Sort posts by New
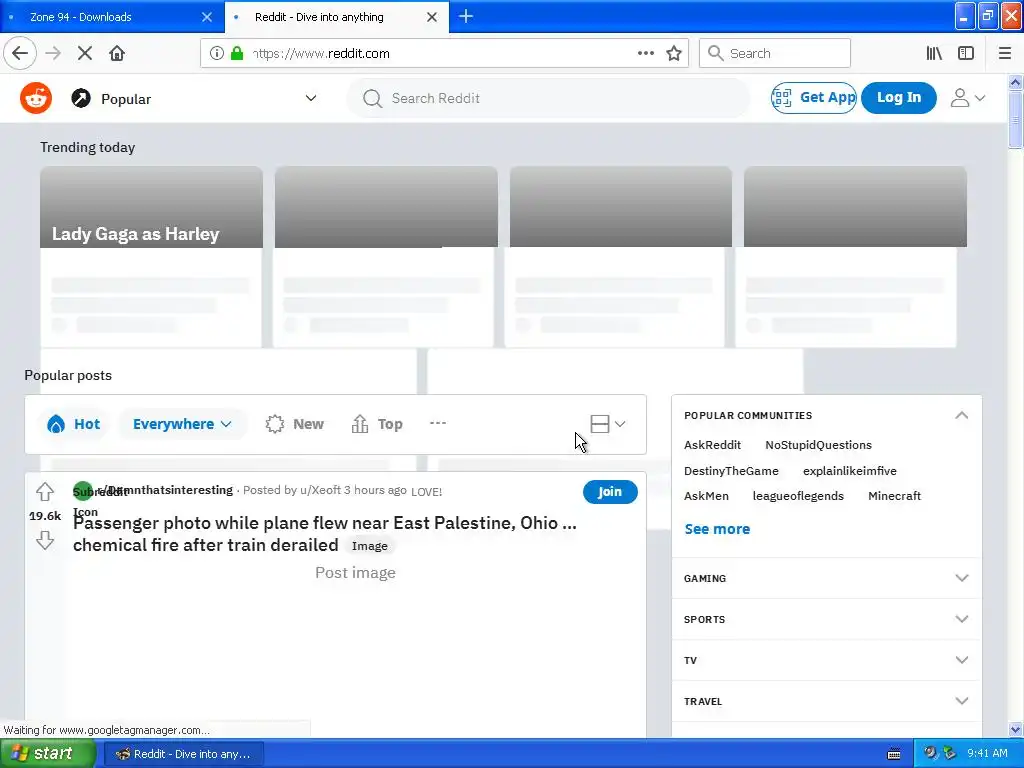This screenshot has width=1024, height=768. (295, 424)
